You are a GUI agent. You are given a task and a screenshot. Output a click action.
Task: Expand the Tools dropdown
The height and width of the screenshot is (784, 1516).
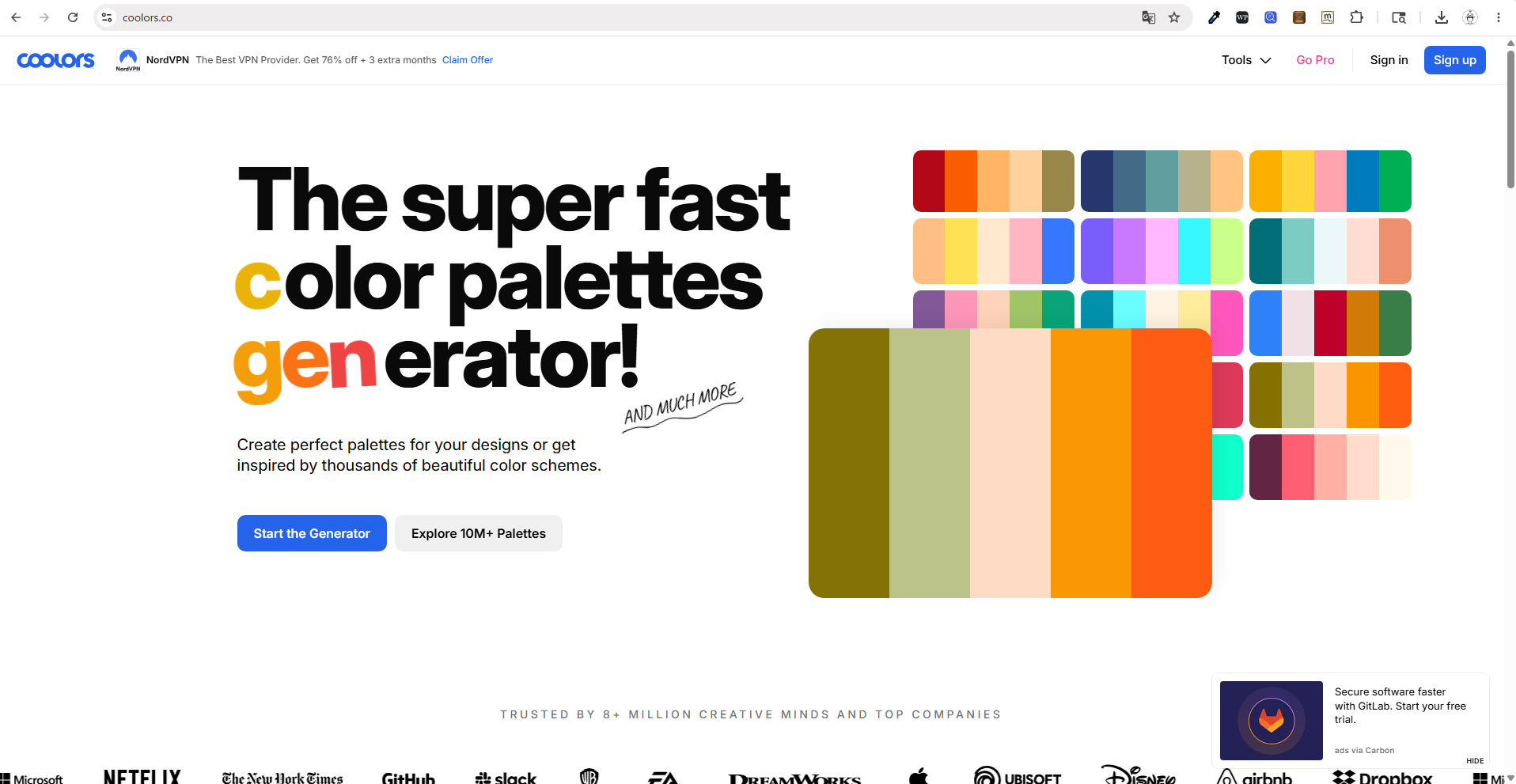coord(1246,60)
